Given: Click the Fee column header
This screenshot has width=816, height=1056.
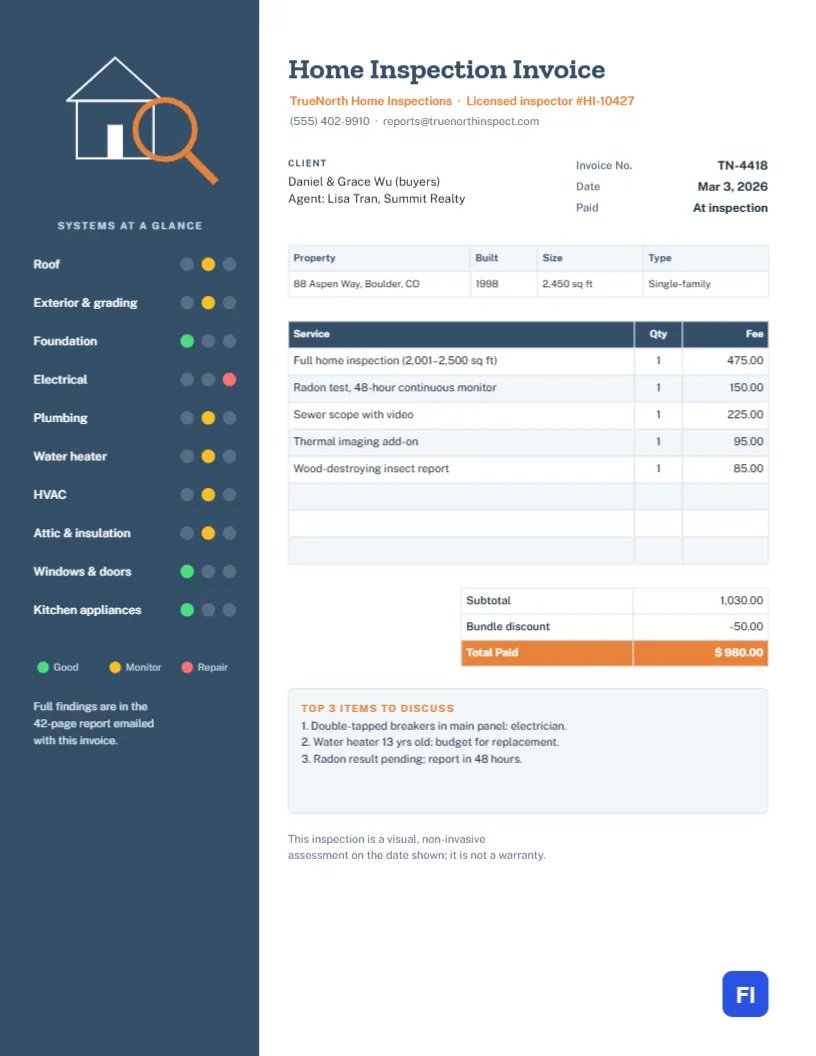Looking at the screenshot, I should (725, 334).
